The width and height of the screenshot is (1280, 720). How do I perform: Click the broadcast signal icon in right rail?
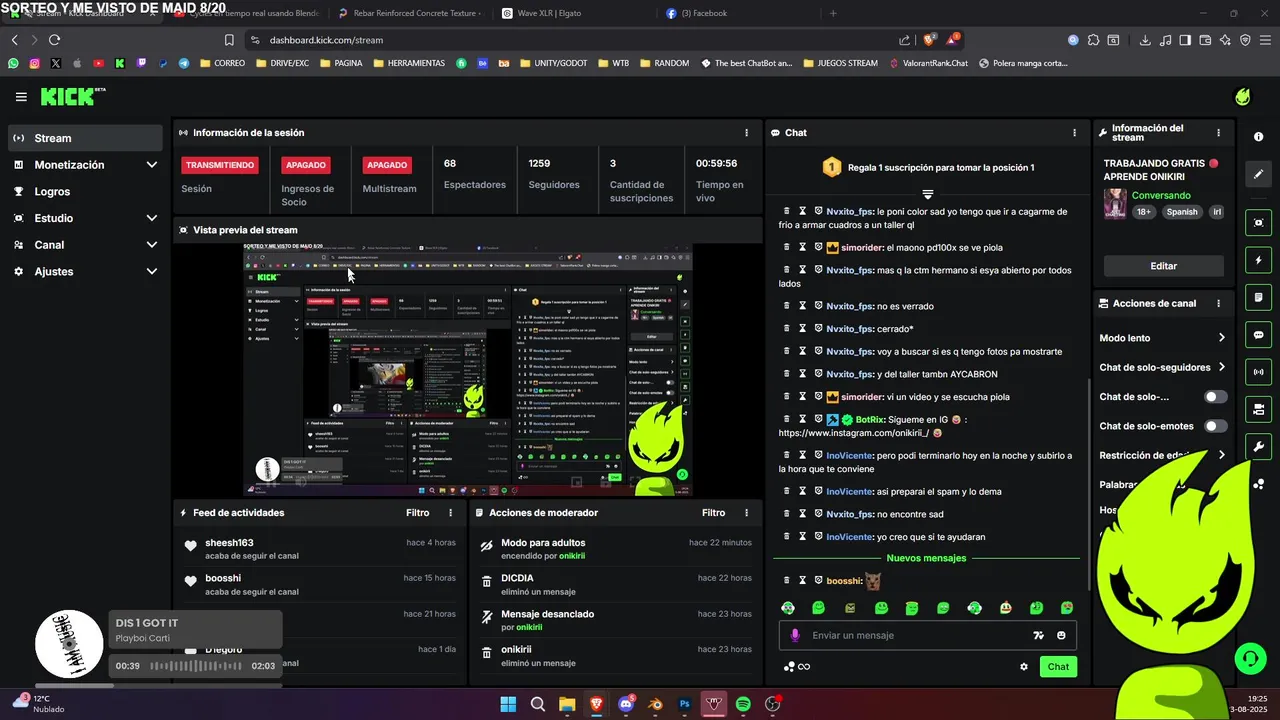(1258, 372)
